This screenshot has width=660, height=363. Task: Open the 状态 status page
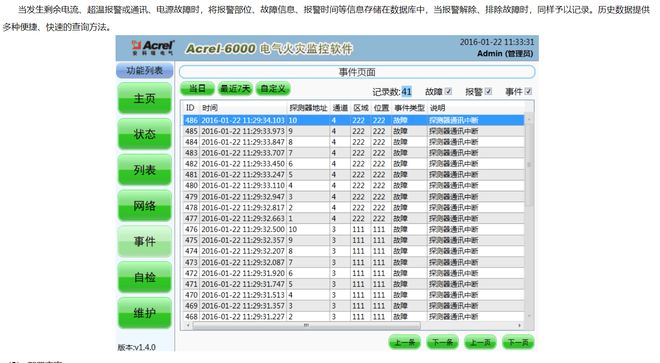tap(144, 134)
